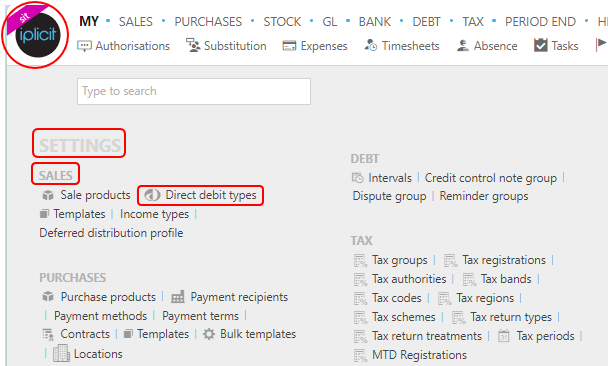Open the GL menu
The width and height of the screenshot is (608, 366).
coord(330,21)
